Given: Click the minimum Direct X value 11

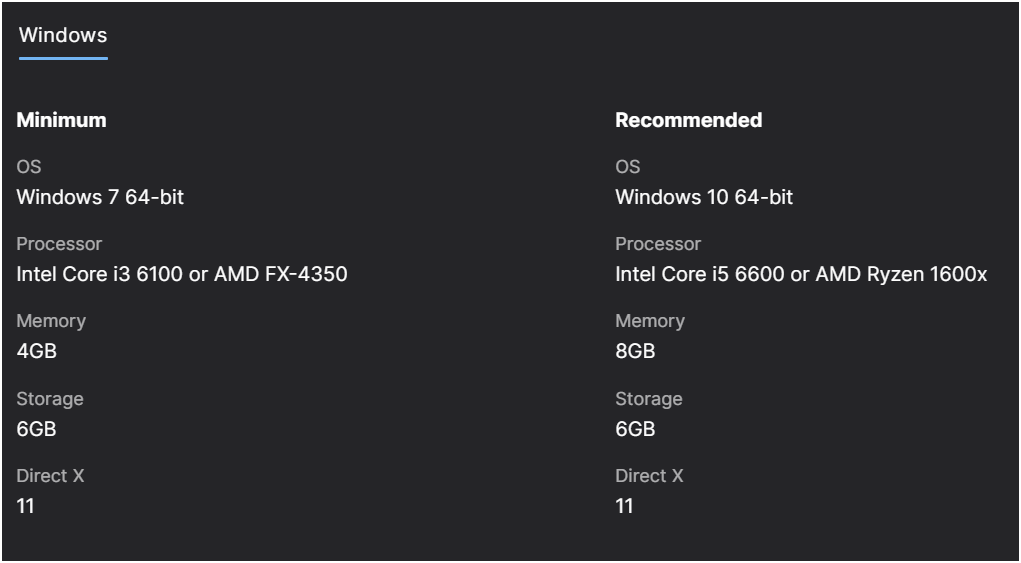Looking at the screenshot, I should (x=25, y=506).
